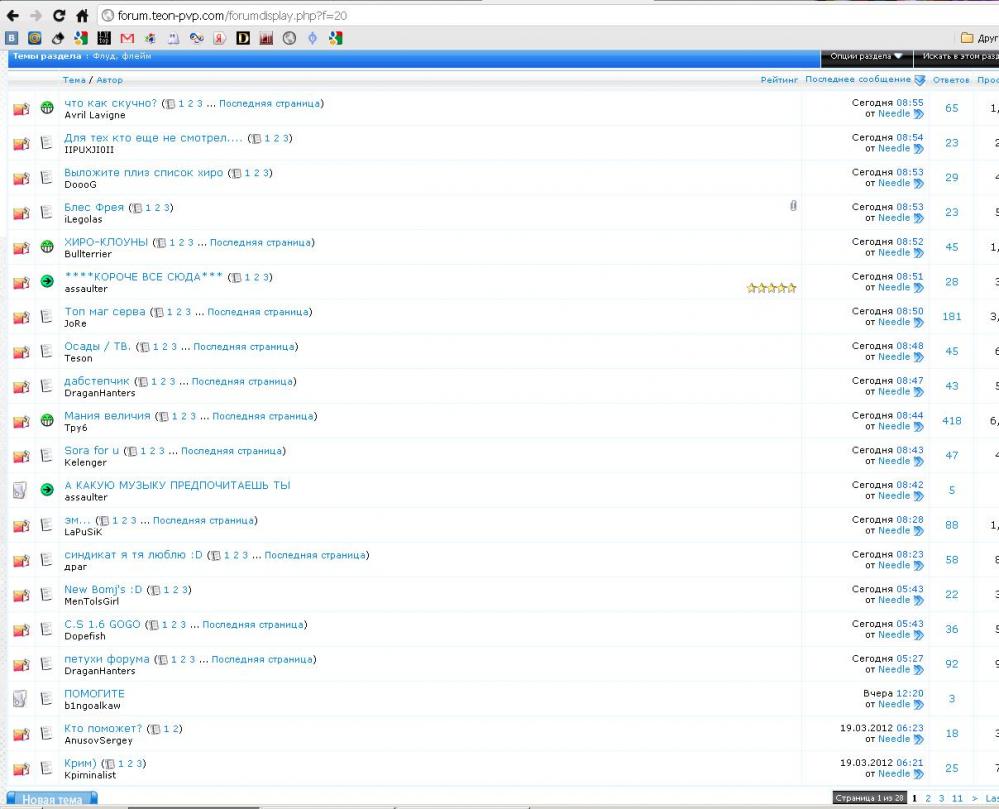Open 'Последняя страница' of ХИРО-КЛОУНЫ thread
This screenshot has height=809, width=999.
point(260,242)
